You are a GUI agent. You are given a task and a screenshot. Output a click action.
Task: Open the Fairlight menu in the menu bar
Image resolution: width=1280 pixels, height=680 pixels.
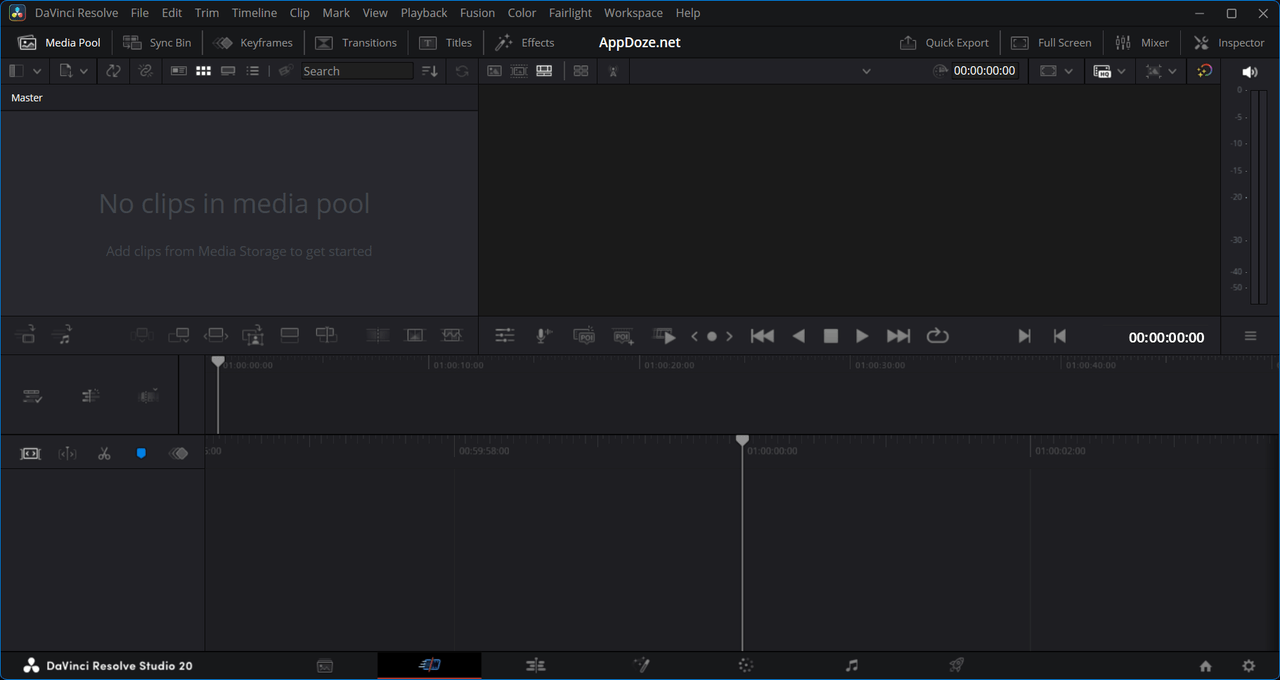(x=570, y=13)
